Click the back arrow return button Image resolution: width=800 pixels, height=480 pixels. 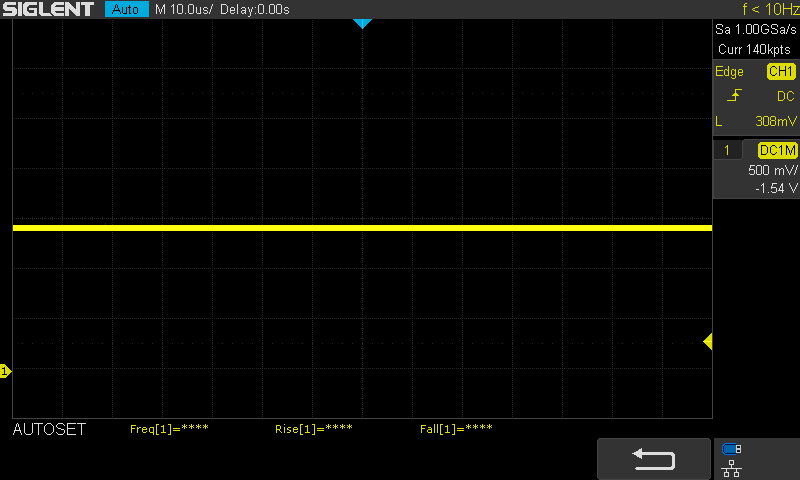(654, 459)
